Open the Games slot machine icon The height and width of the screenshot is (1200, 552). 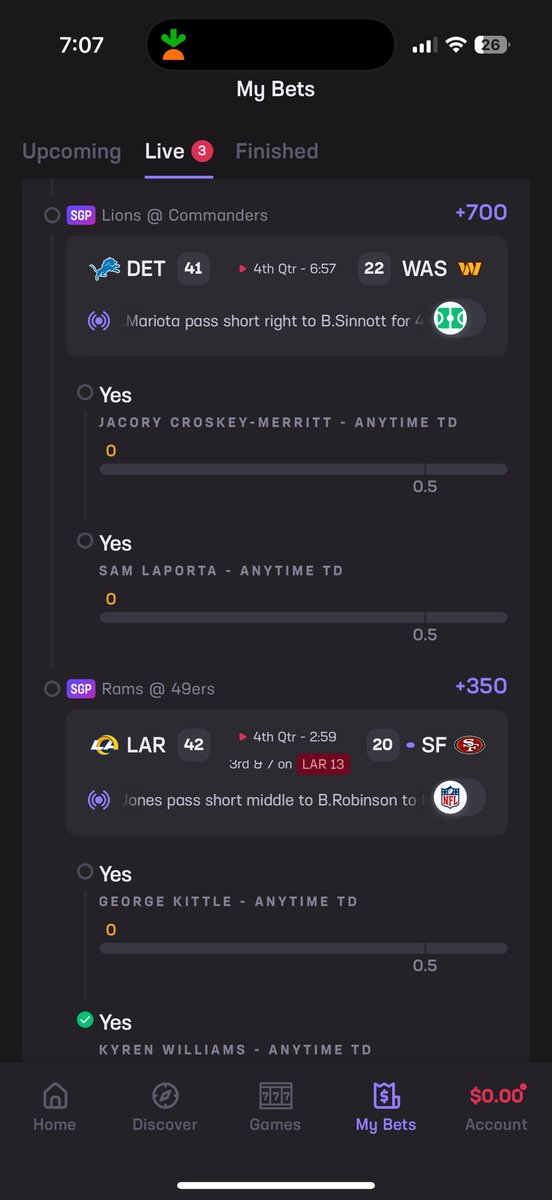pyautogui.click(x=275, y=1095)
